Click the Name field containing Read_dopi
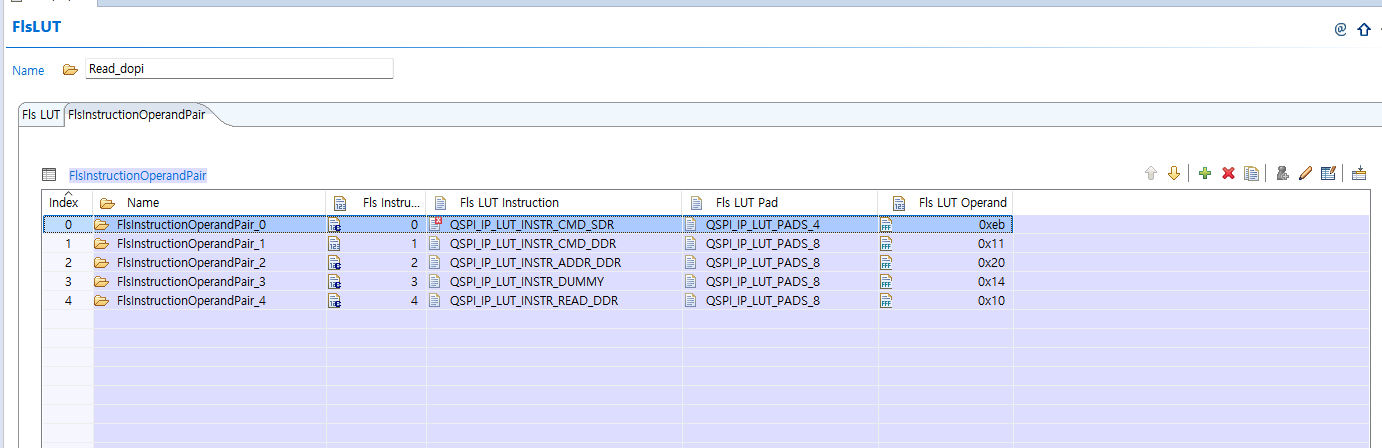The image size is (1382, 448). coord(240,69)
